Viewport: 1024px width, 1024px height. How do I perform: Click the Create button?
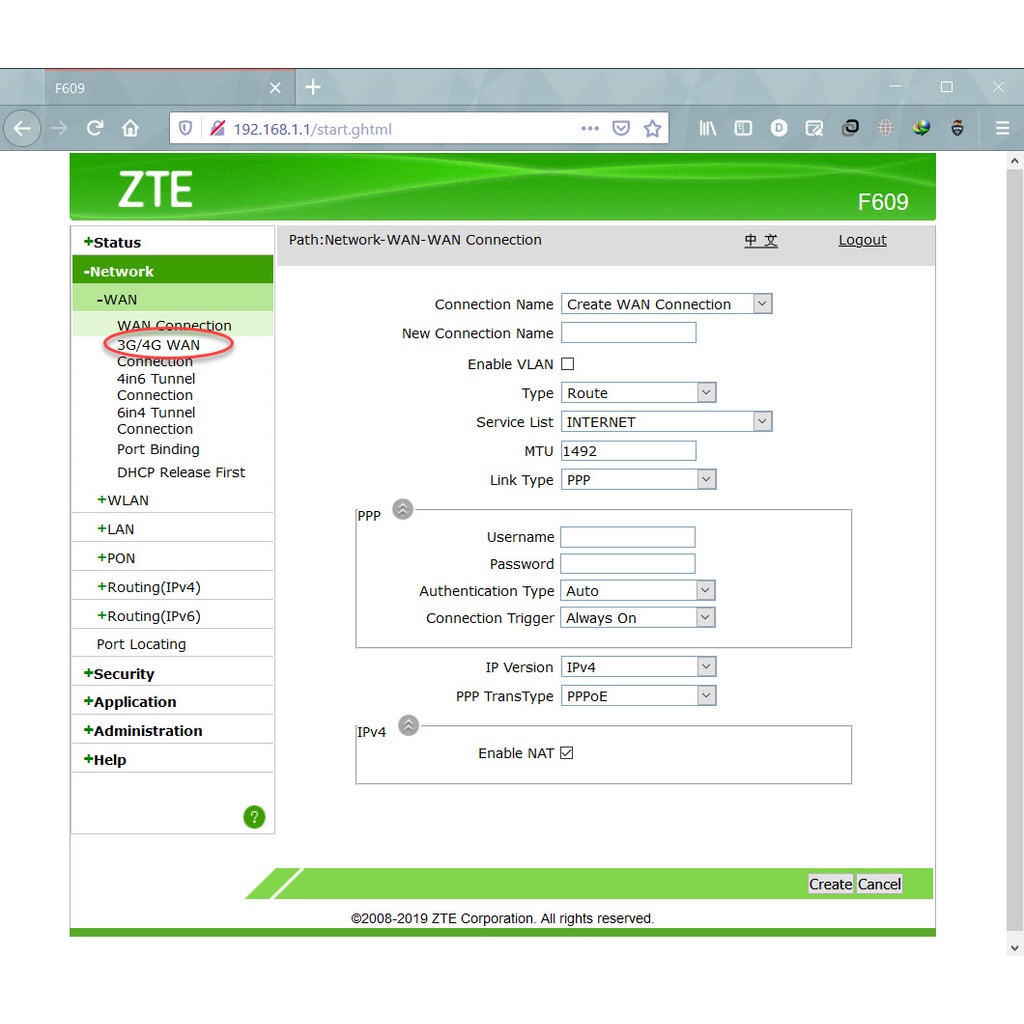[x=830, y=884]
